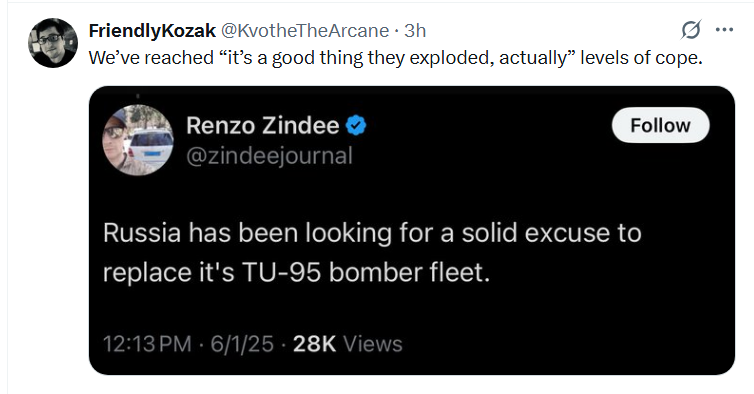754x394 pixels.
Task: Click the blue verified badge
Action: coord(356,126)
